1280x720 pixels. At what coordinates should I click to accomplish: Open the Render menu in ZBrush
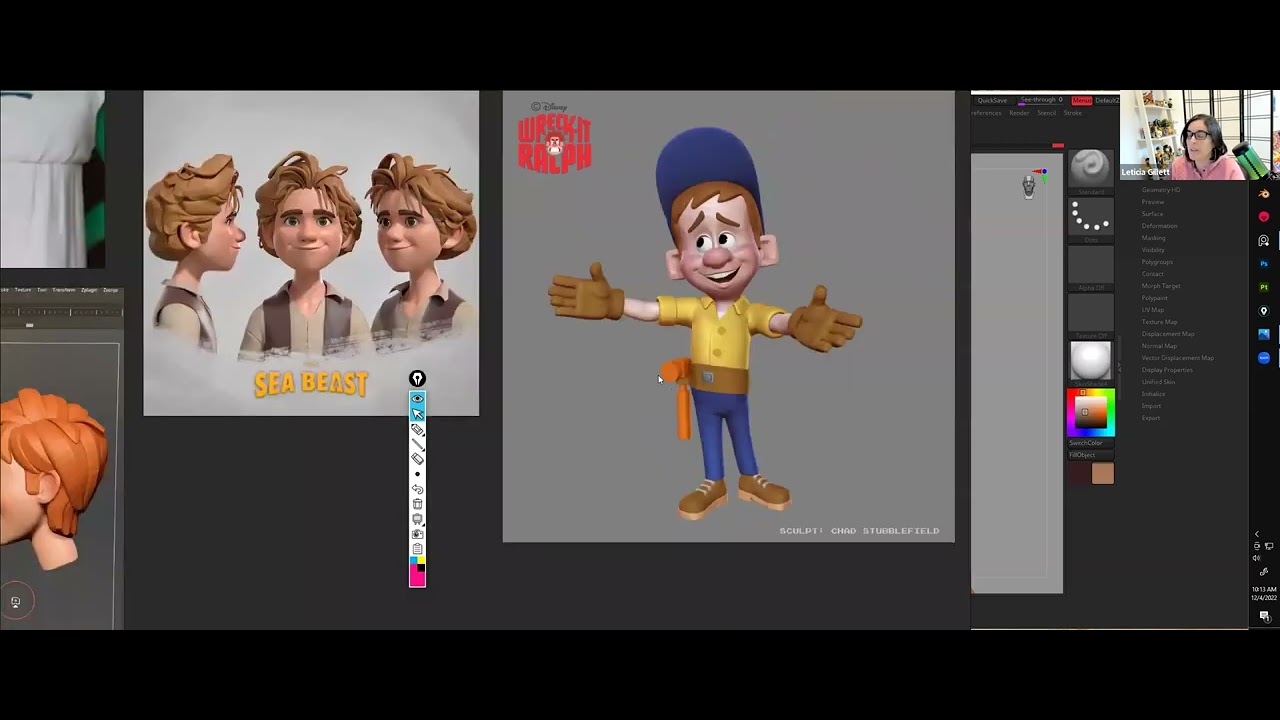[x=1019, y=113]
